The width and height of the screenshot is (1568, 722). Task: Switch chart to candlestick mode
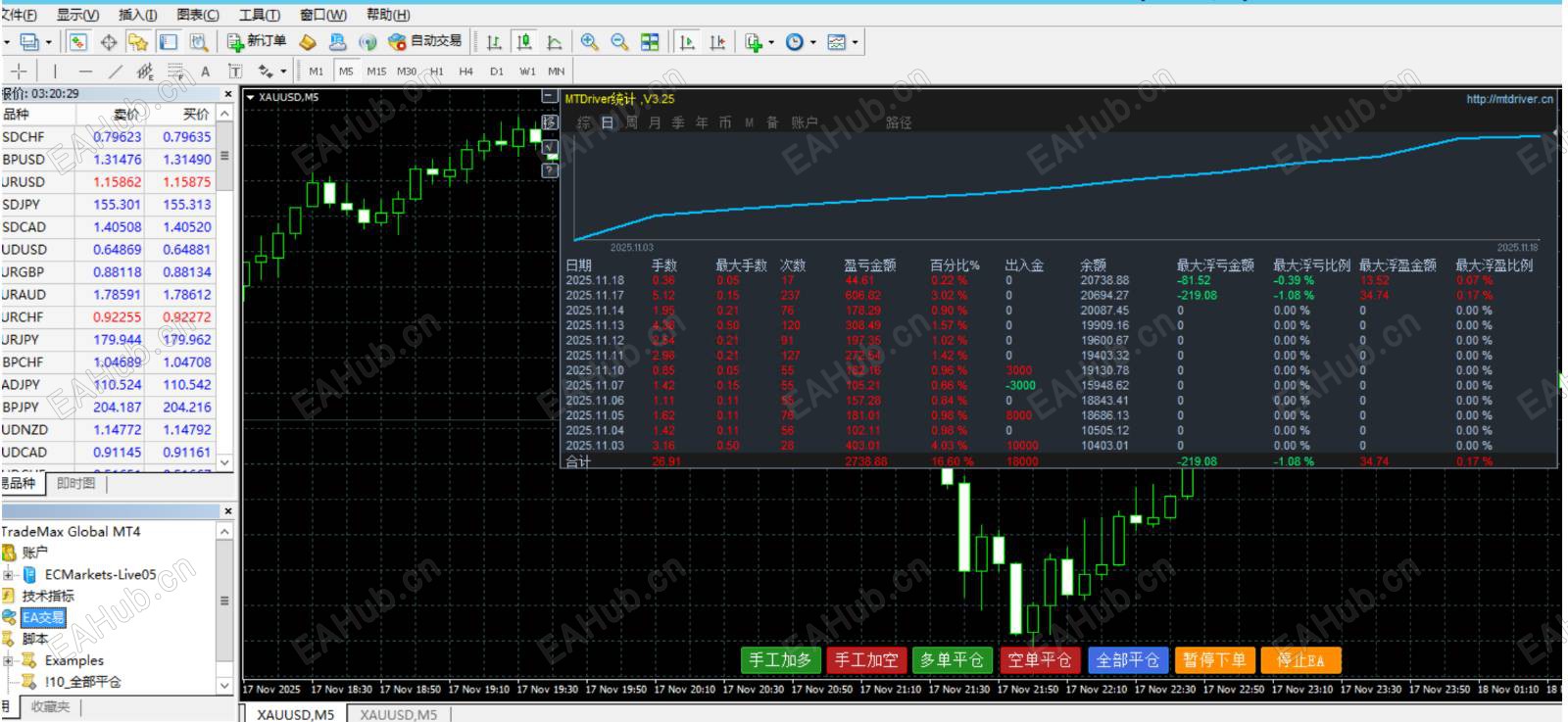(524, 42)
